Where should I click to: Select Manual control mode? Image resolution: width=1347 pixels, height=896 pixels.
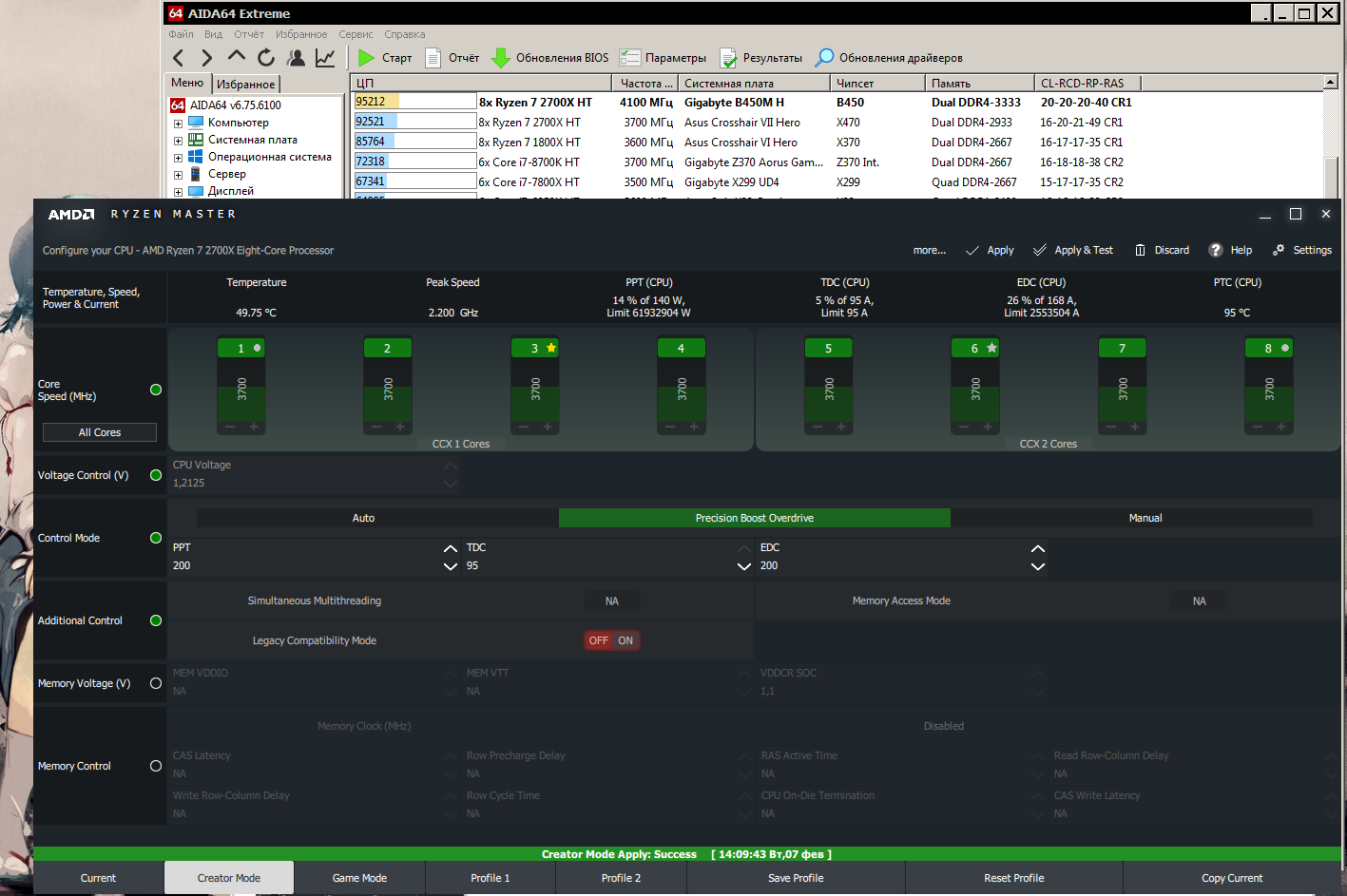1145,518
